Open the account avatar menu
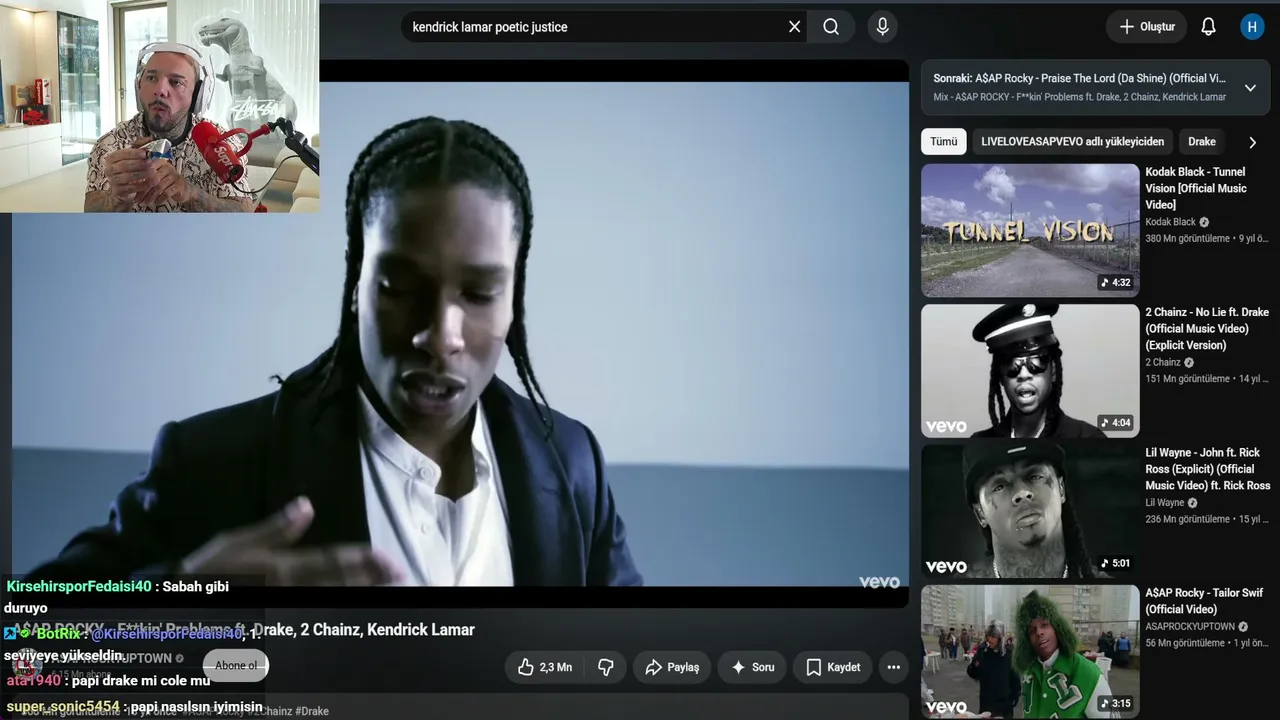 click(x=1252, y=27)
